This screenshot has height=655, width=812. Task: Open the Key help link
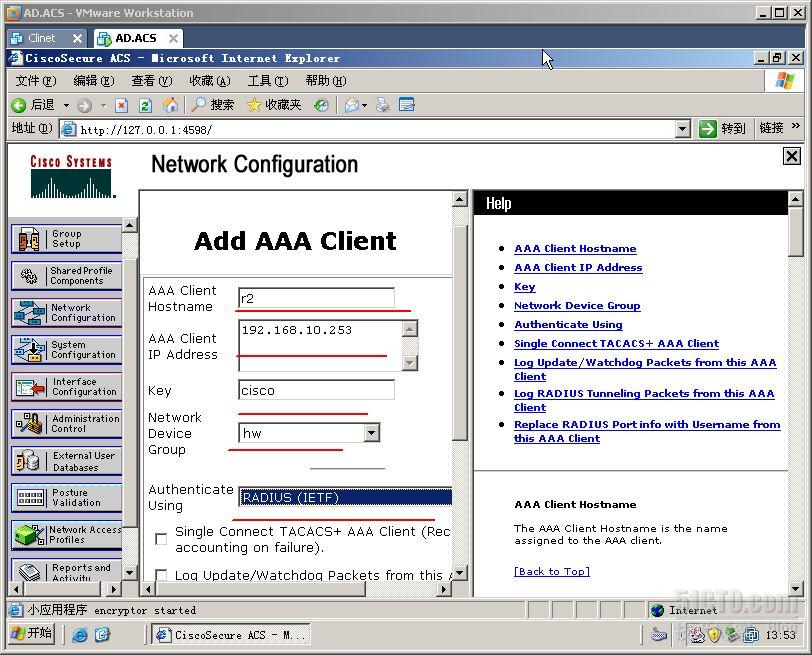tap(525, 287)
